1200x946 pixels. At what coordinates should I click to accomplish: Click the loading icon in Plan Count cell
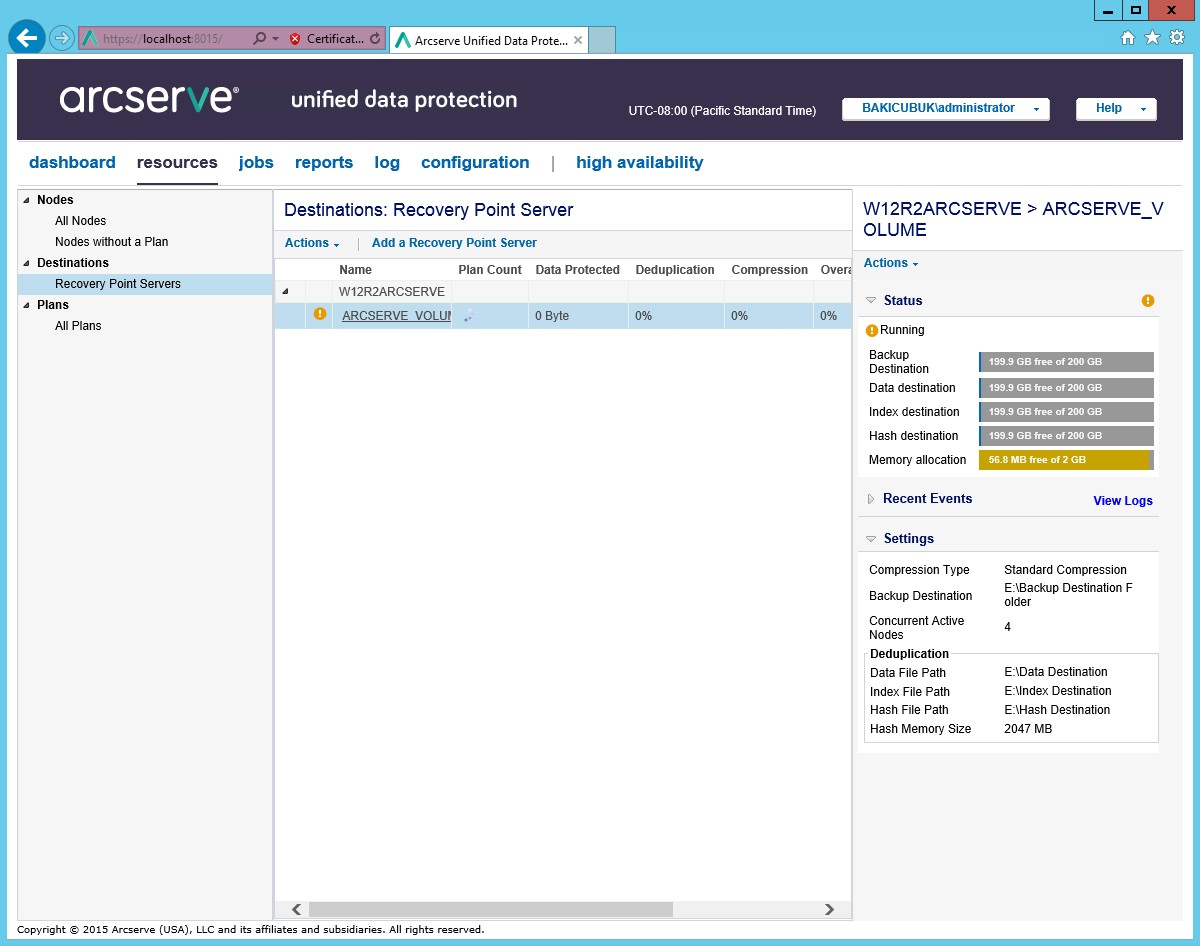[x=469, y=315]
